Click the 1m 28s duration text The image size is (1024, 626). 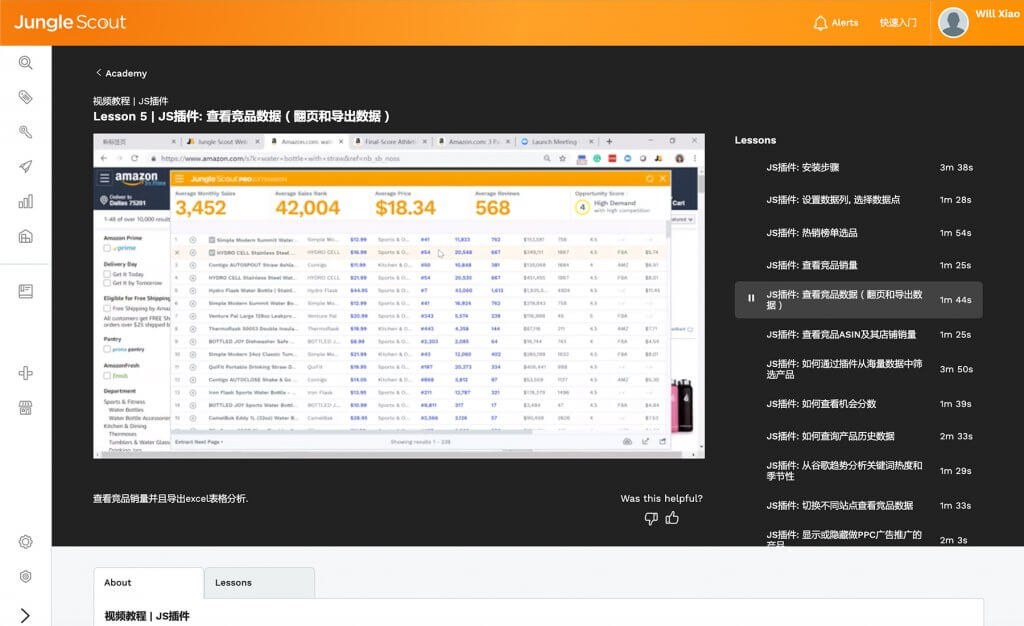955,200
